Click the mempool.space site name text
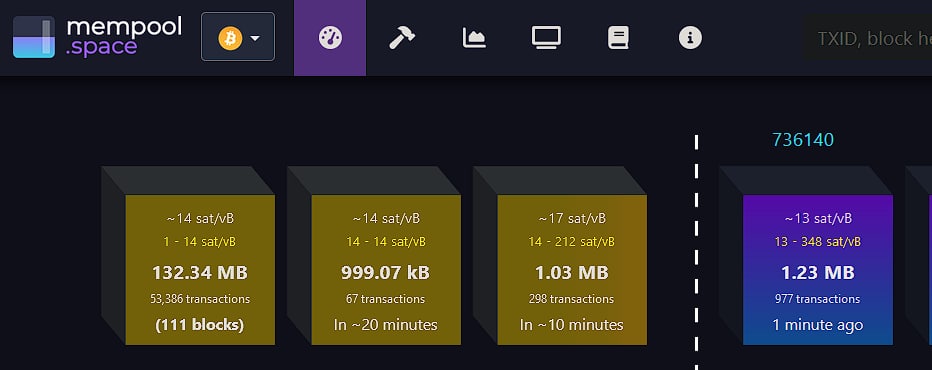 tap(124, 37)
